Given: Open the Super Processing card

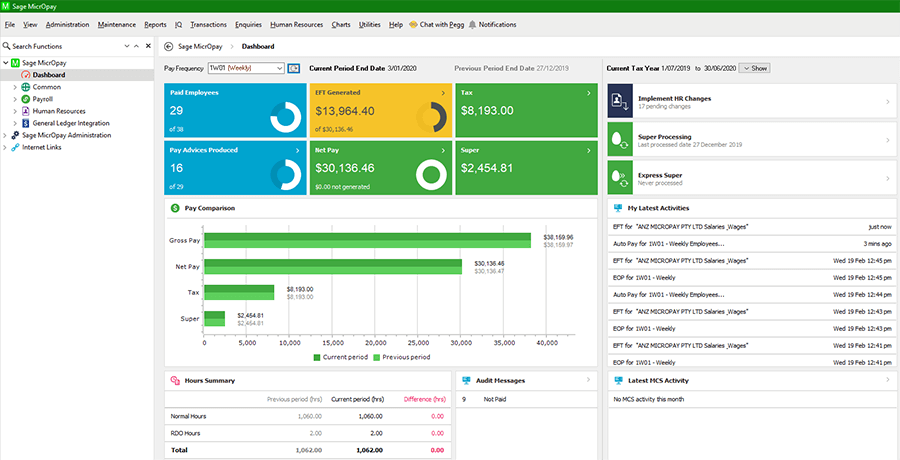Looking at the screenshot, I should (x=751, y=139).
